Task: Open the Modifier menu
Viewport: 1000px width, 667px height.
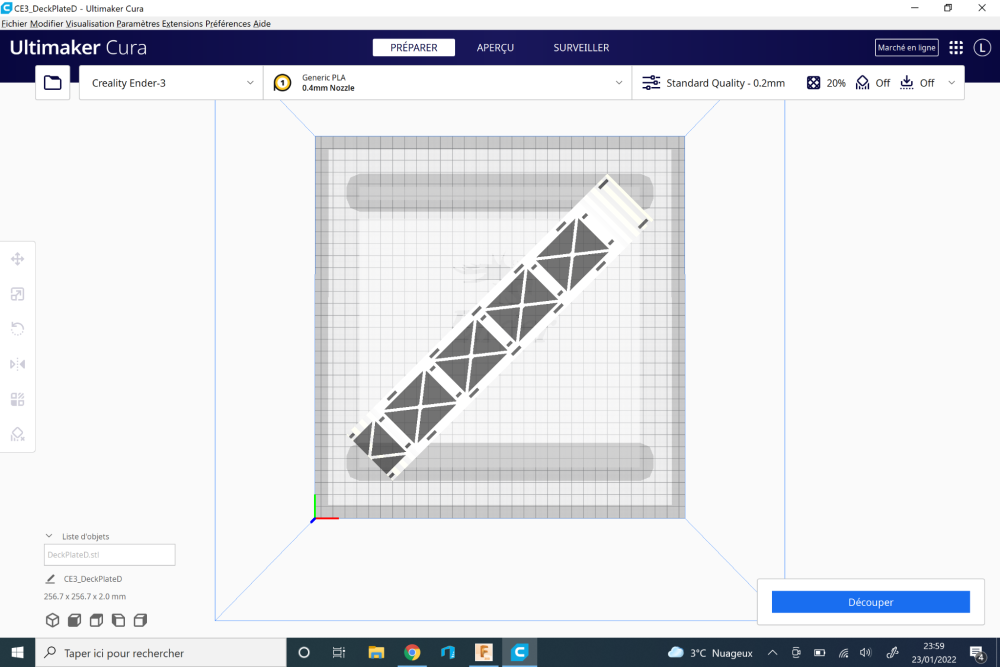Action: point(47,24)
